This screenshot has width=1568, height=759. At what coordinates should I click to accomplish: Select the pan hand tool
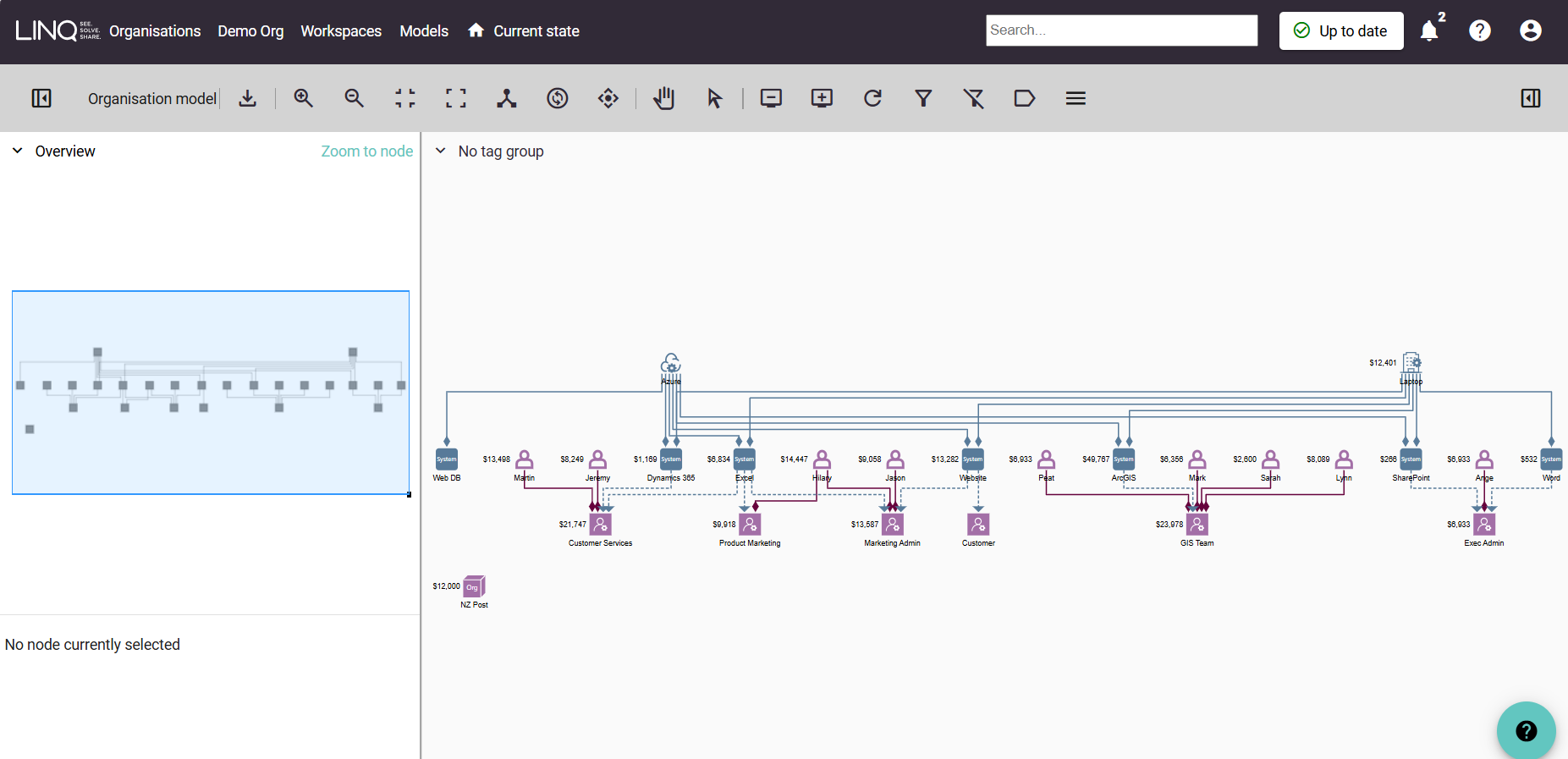click(664, 98)
